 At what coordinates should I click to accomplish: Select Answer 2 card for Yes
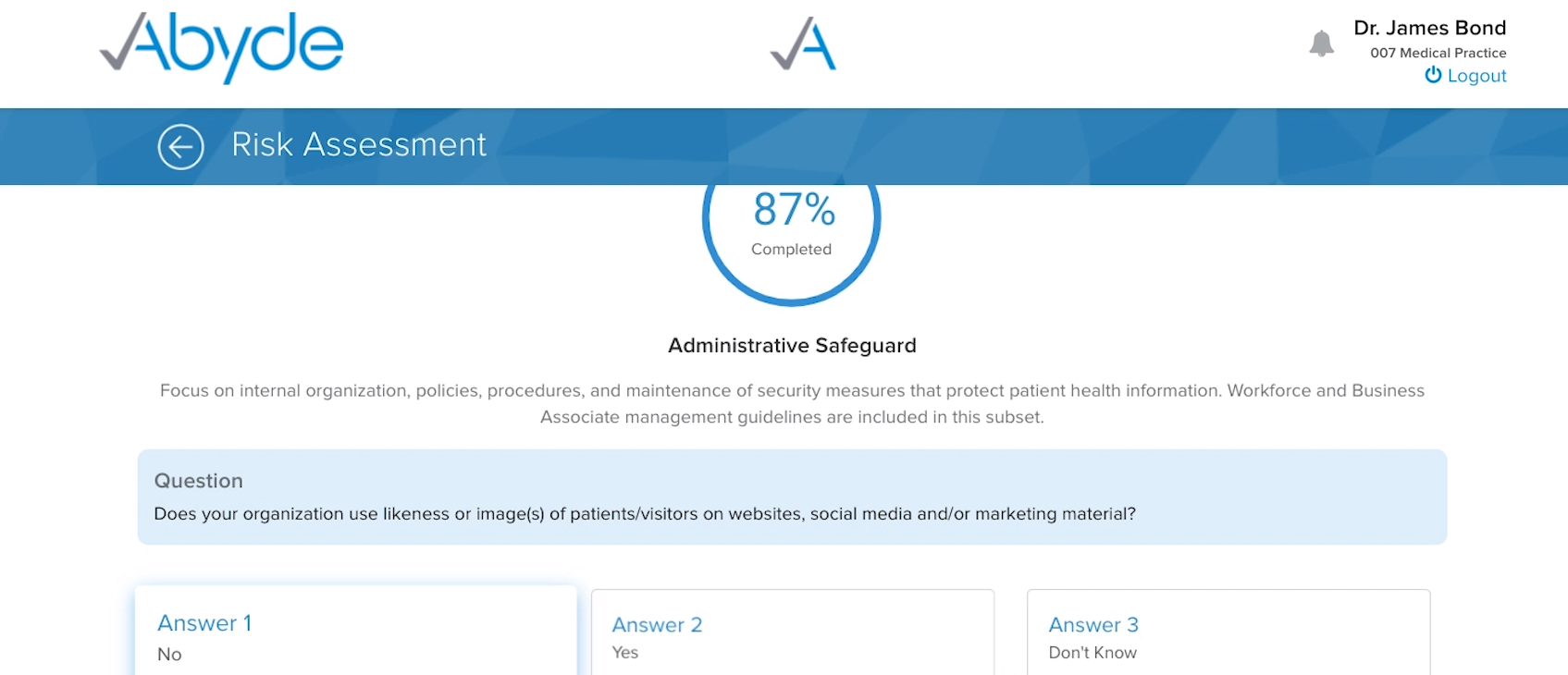click(792, 636)
